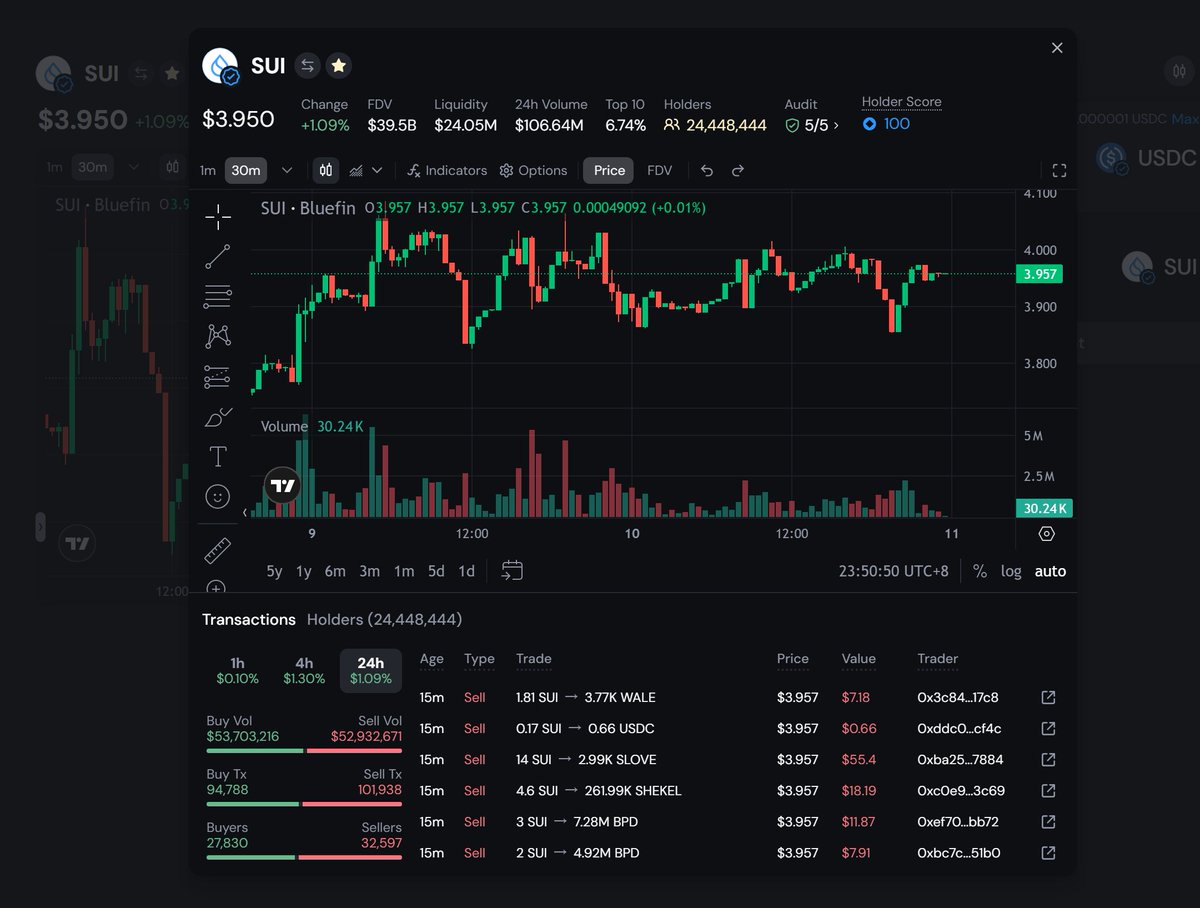
Task: Expand the chart type dropdown arrow
Action: tap(378, 170)
